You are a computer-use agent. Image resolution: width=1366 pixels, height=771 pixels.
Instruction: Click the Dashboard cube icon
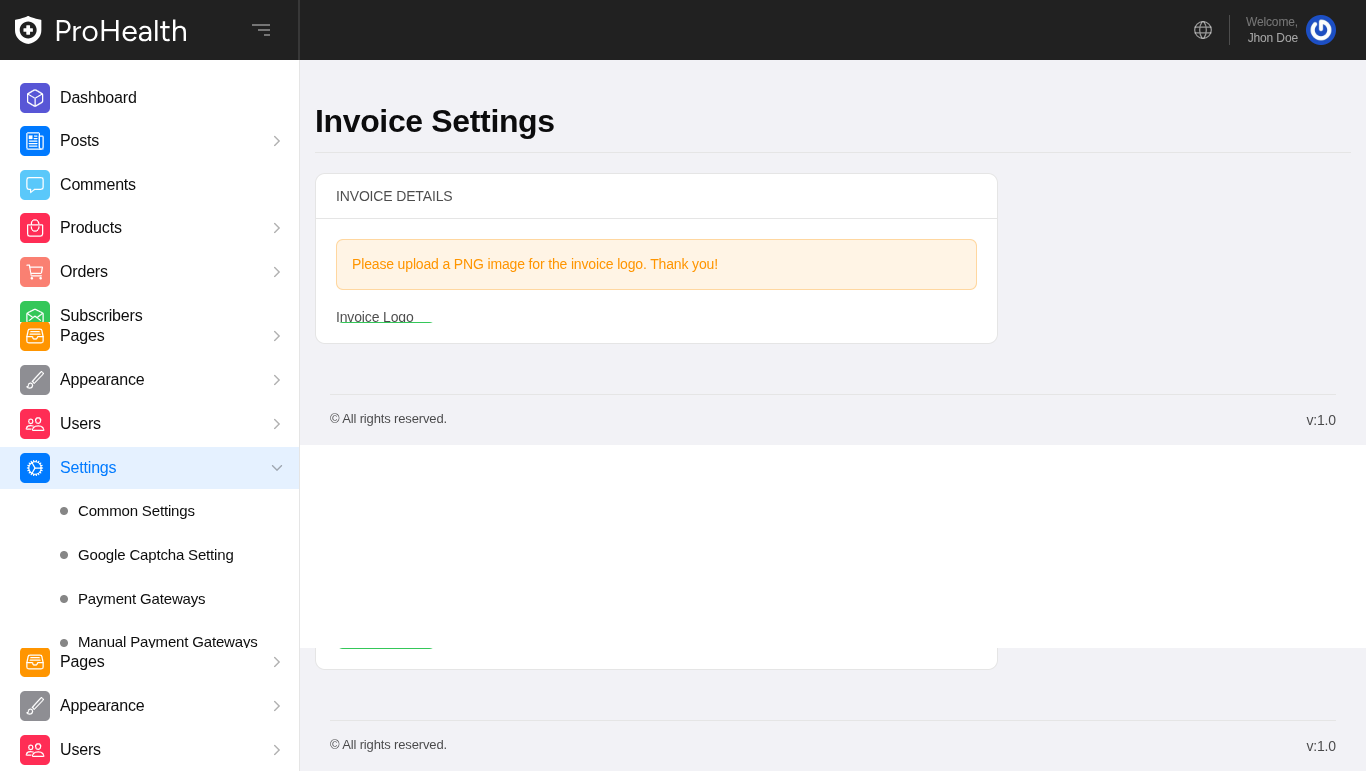coord(35,98)
